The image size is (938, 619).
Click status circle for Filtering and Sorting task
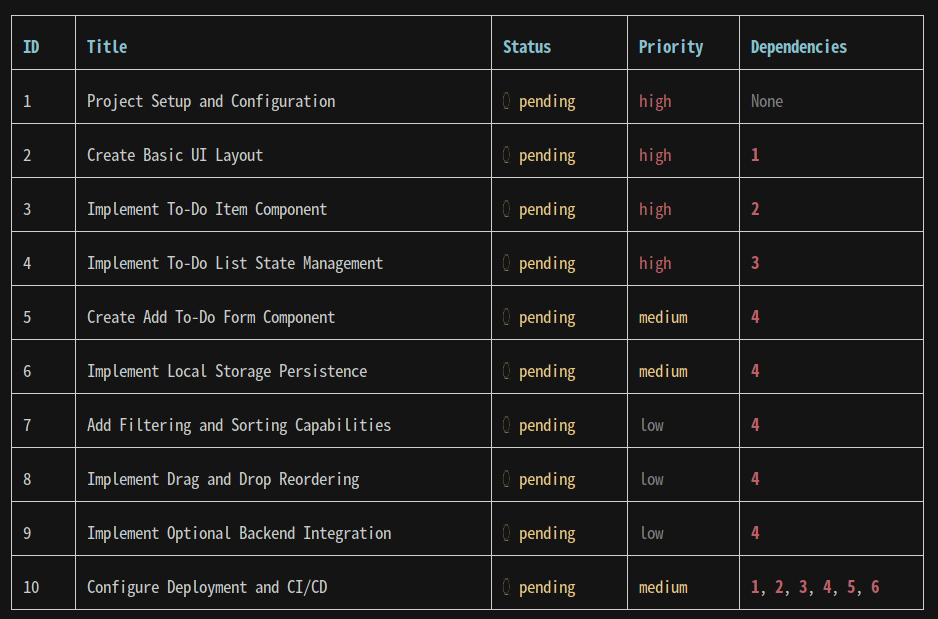(x=507, y=425)
